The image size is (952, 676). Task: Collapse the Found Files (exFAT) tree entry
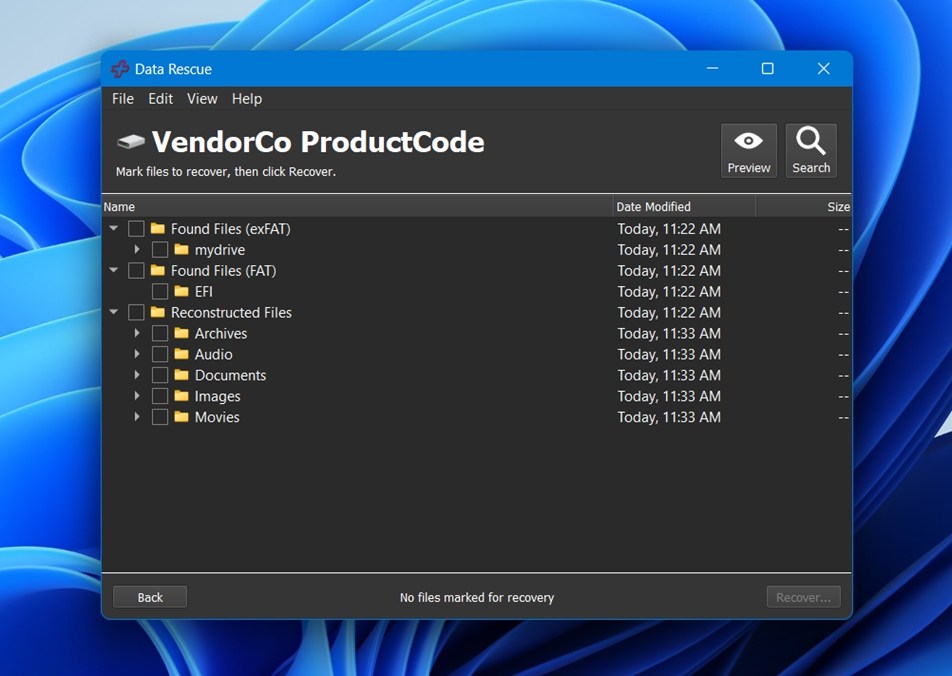click(x=113, y=228)
